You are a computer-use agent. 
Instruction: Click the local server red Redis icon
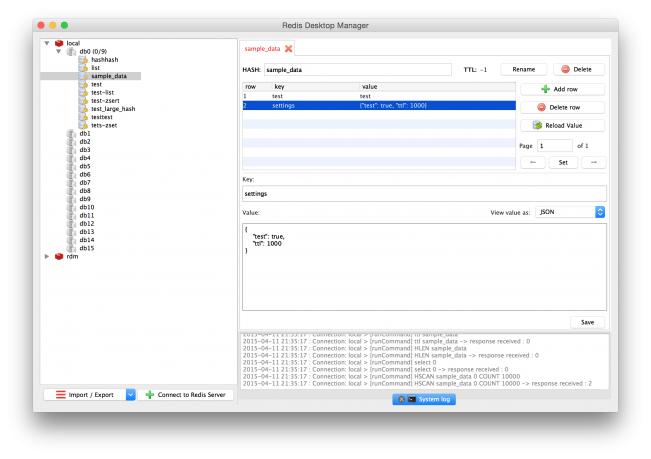tap(59, 43)
